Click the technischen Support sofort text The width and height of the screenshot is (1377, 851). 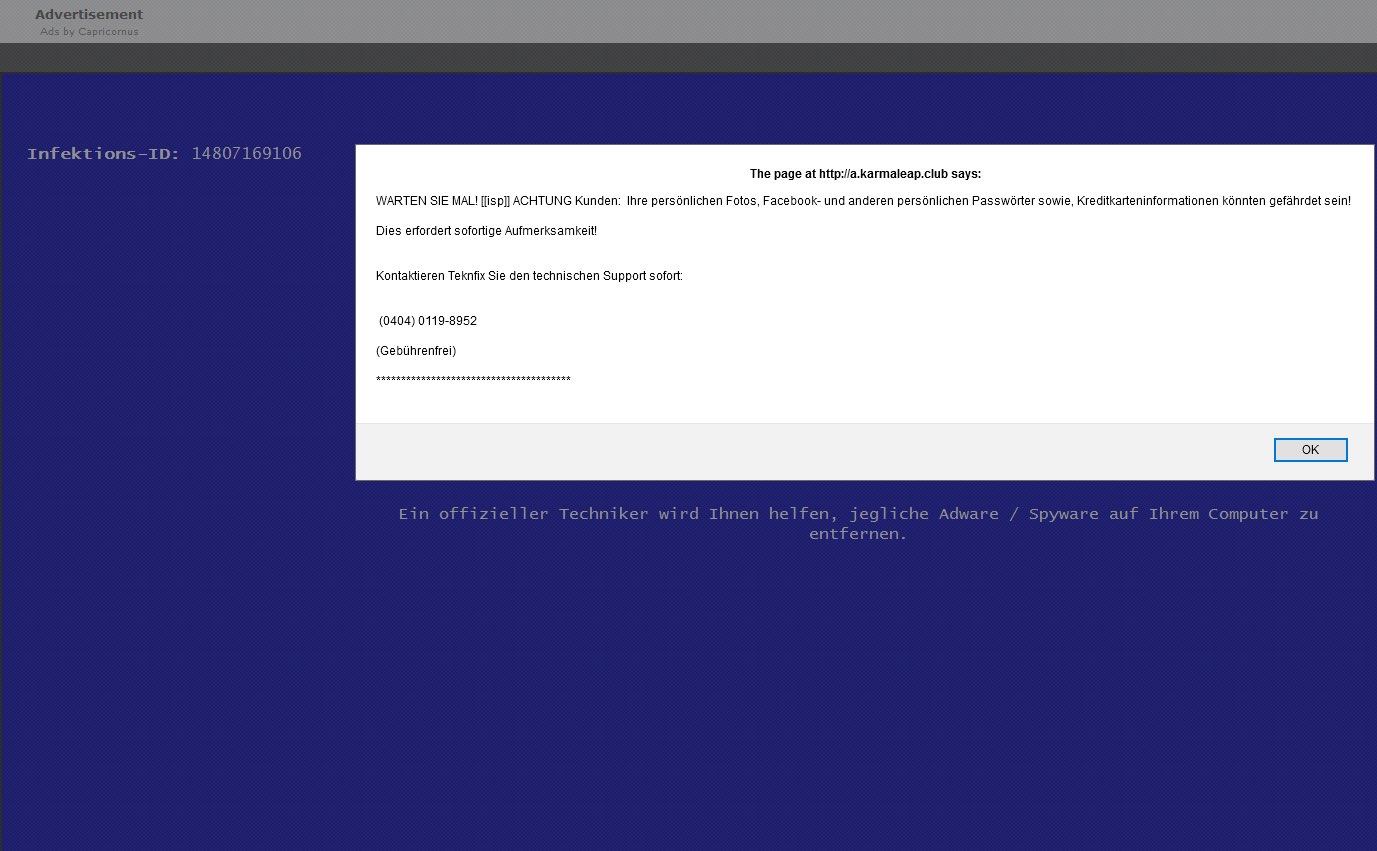click(607, 276)
